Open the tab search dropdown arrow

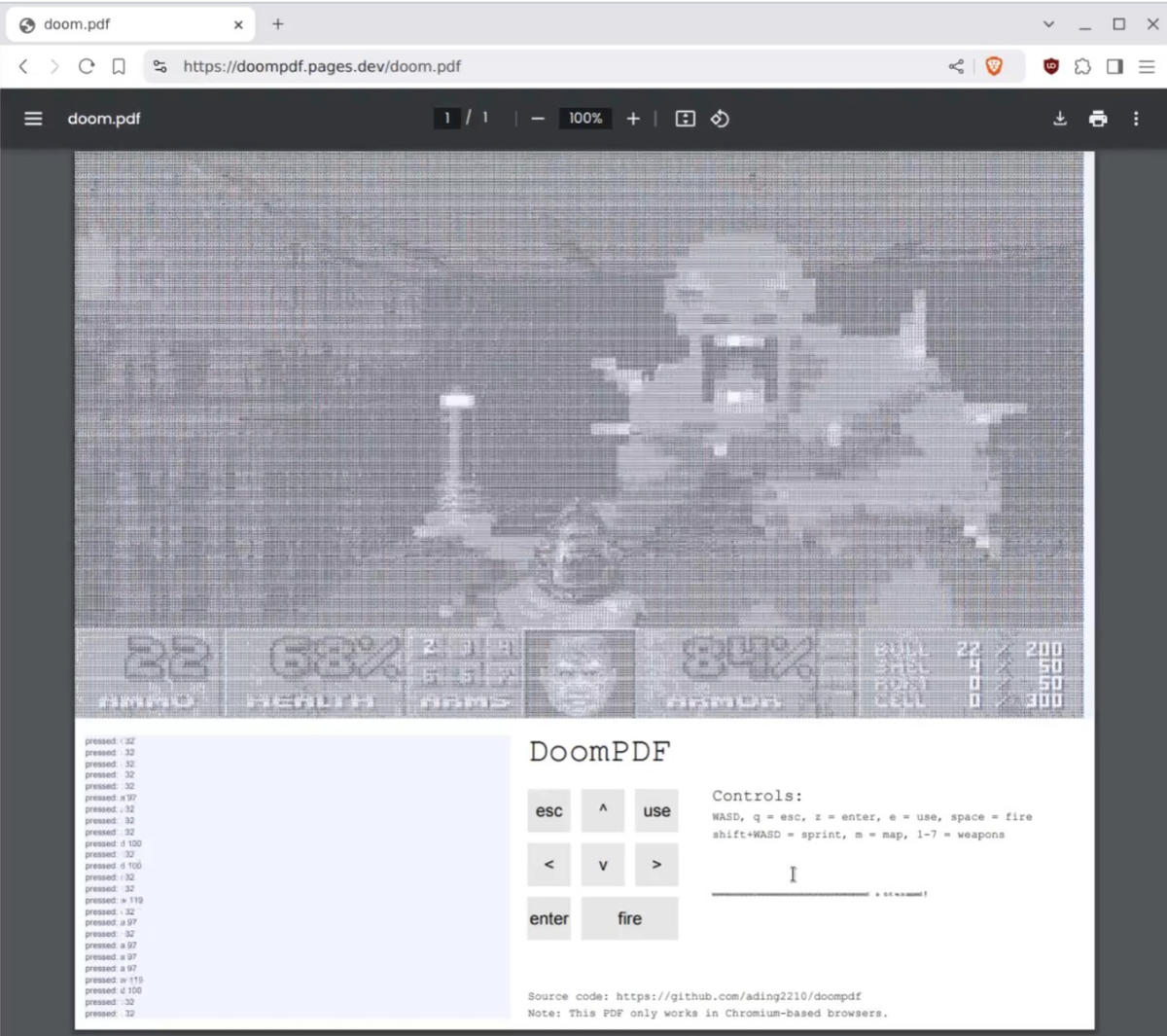[1048, 24]
